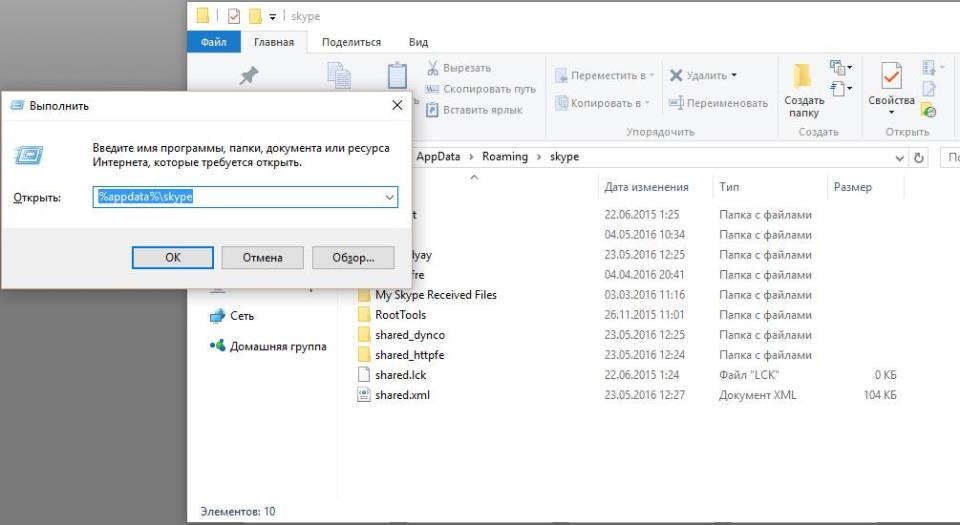The image size is (960, 525).
Task: Click the Paste shortcut (Вставить ярлык) icon
Action: 433,110
